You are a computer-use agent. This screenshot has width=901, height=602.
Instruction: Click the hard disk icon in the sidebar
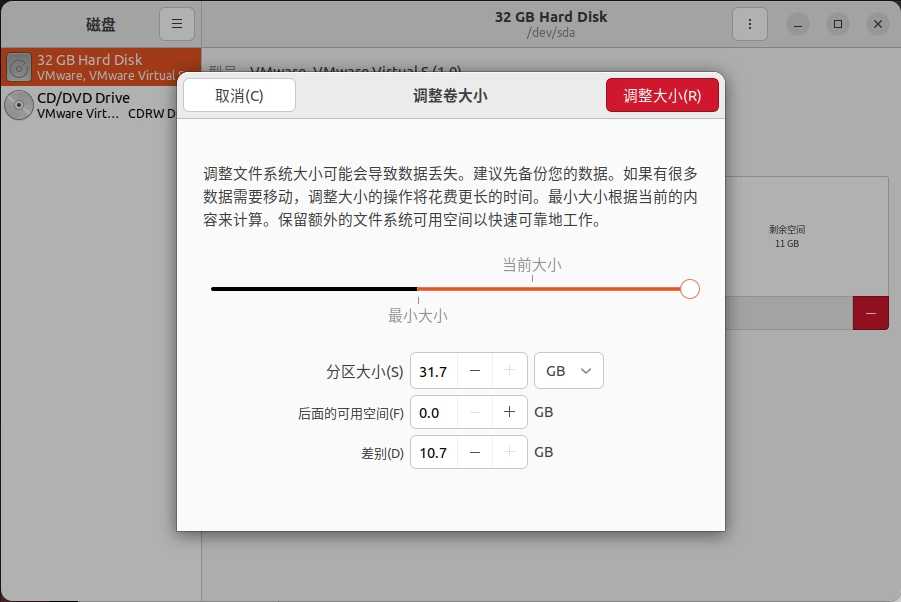click(x=19, y=67)
